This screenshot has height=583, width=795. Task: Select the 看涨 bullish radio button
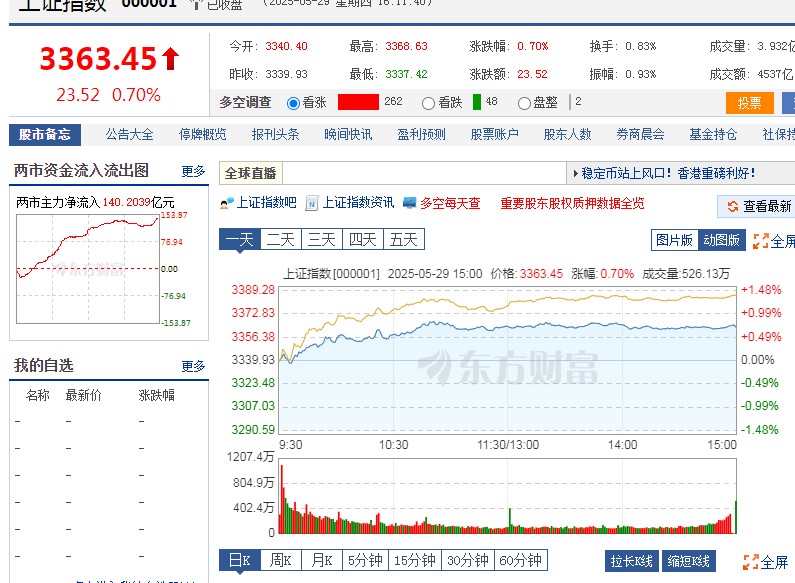[x=293, y=103]
